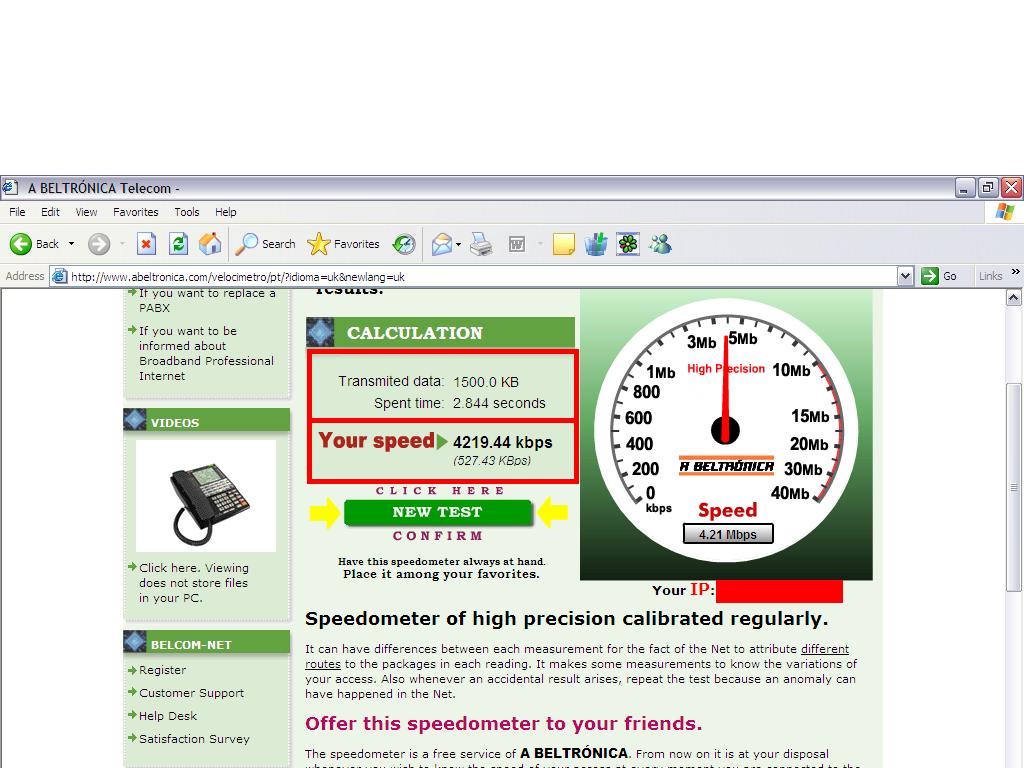This screenshot has height=768, width=1024.
Task: Click the greyed-out Forward arrow
Action: click(99, 244)
